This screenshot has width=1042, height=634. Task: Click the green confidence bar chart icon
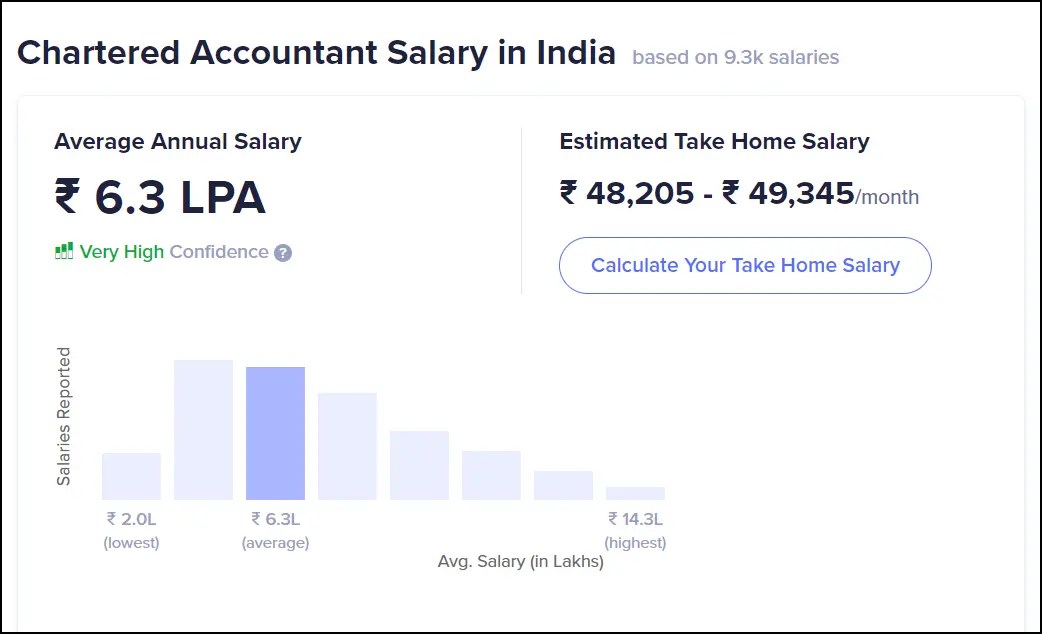(64, 251)
